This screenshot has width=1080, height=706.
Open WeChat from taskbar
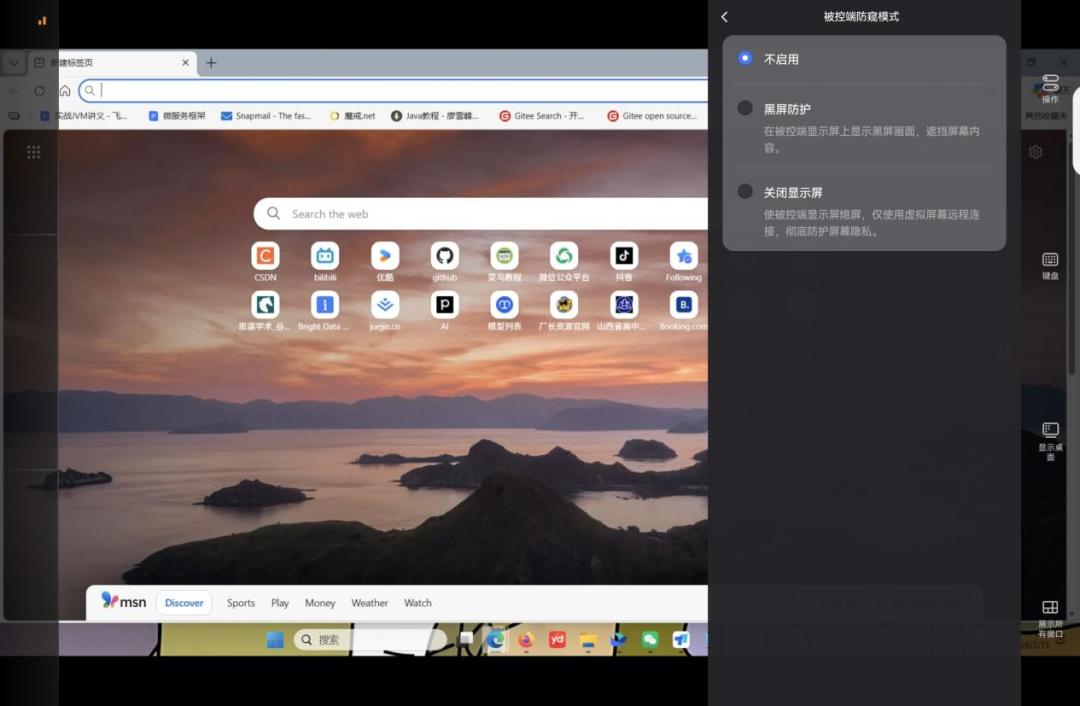coord(650,640)
